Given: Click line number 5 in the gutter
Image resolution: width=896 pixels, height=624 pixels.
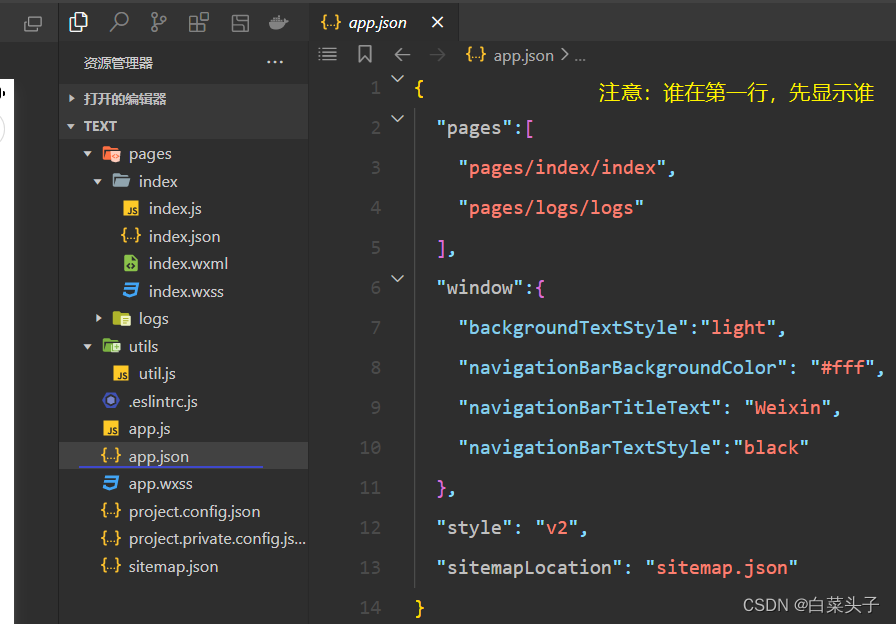Looking at the screenshot, I should [x=375, y=247].
